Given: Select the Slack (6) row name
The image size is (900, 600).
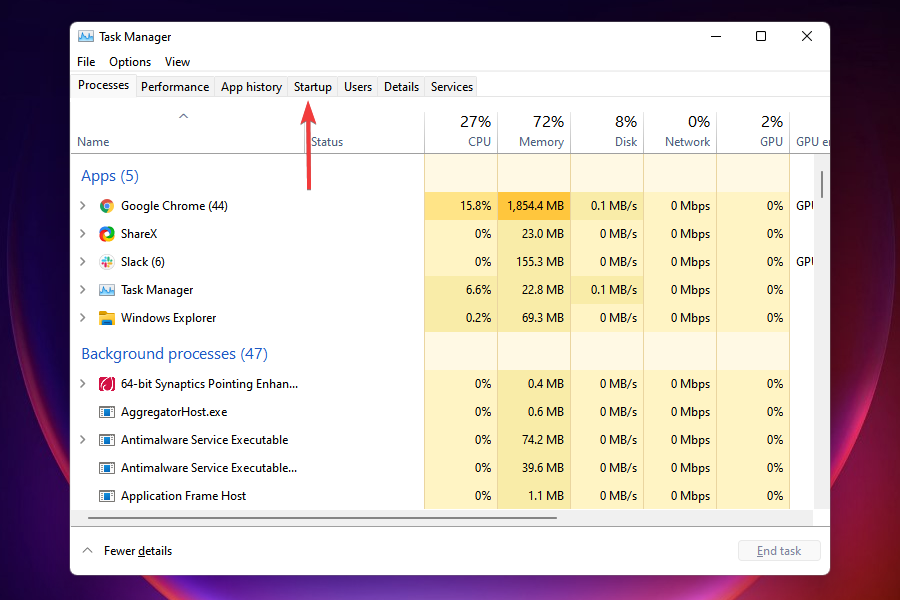Looking at the screenshot, I should (142, 262).
